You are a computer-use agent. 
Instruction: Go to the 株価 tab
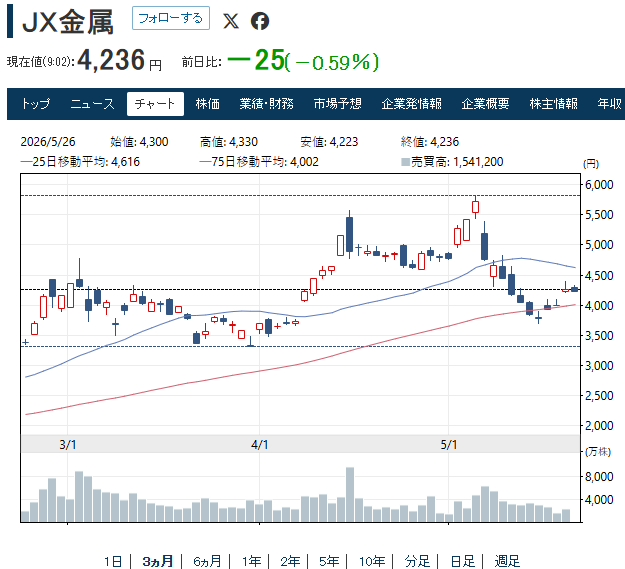(x=208, y=104)
